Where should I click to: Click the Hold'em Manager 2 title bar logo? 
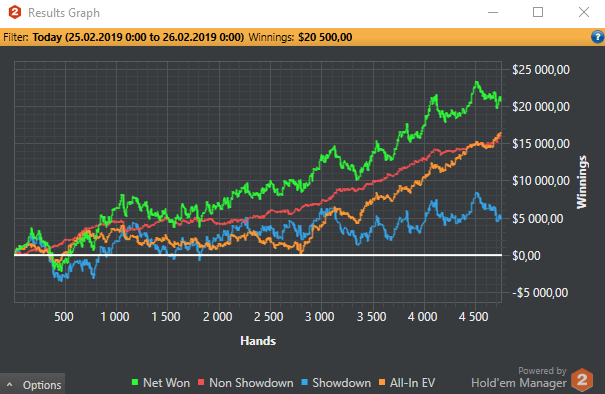tap(15, 12)
